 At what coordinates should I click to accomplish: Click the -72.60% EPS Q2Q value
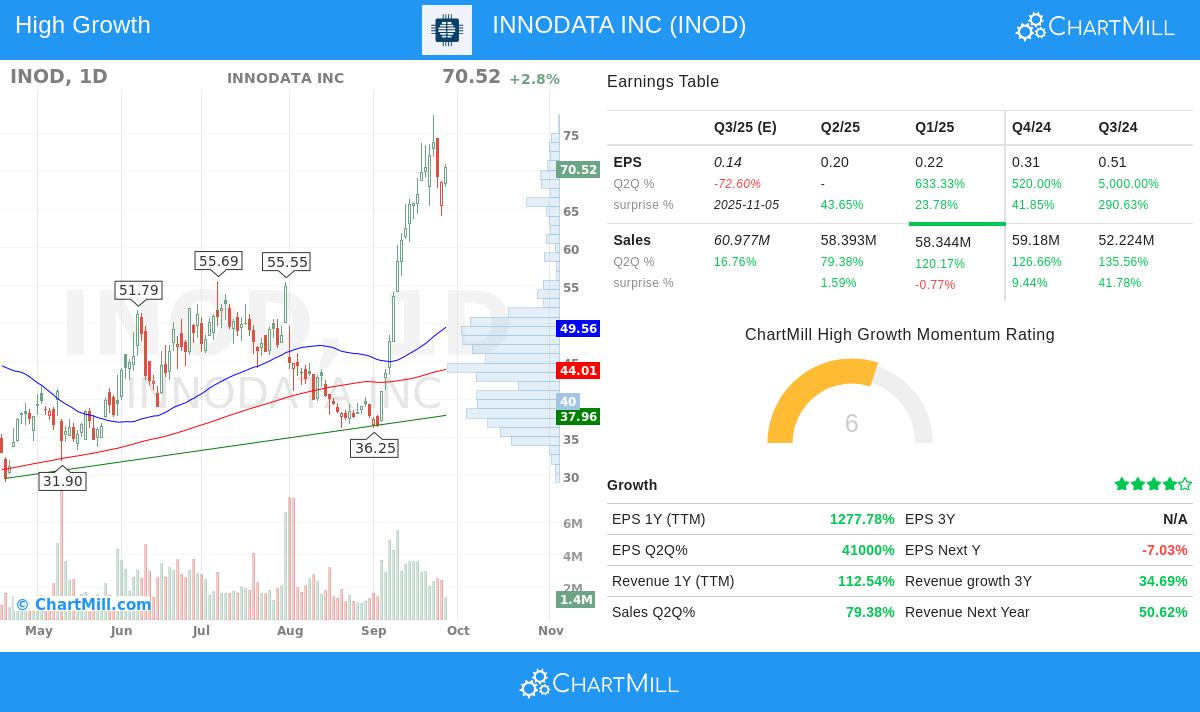coord(737,184)
